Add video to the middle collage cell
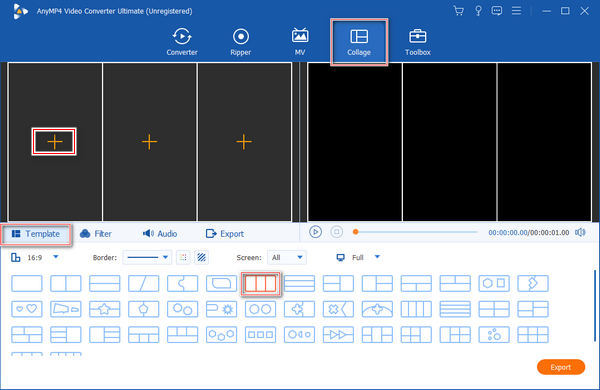Screen dimensions: 600x390 [x=149, y=142]
